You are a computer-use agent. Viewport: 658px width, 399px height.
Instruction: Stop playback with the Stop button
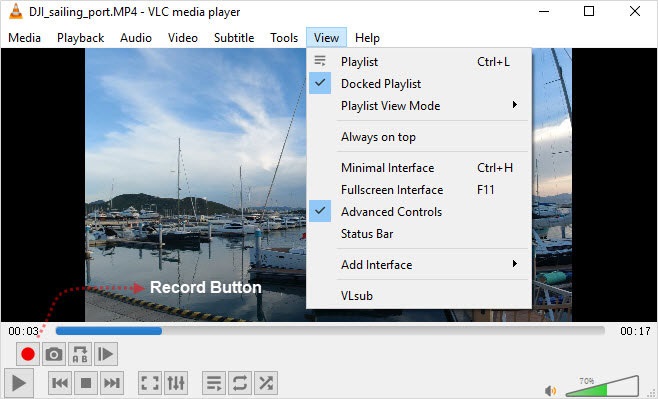(x=86, y=383)
